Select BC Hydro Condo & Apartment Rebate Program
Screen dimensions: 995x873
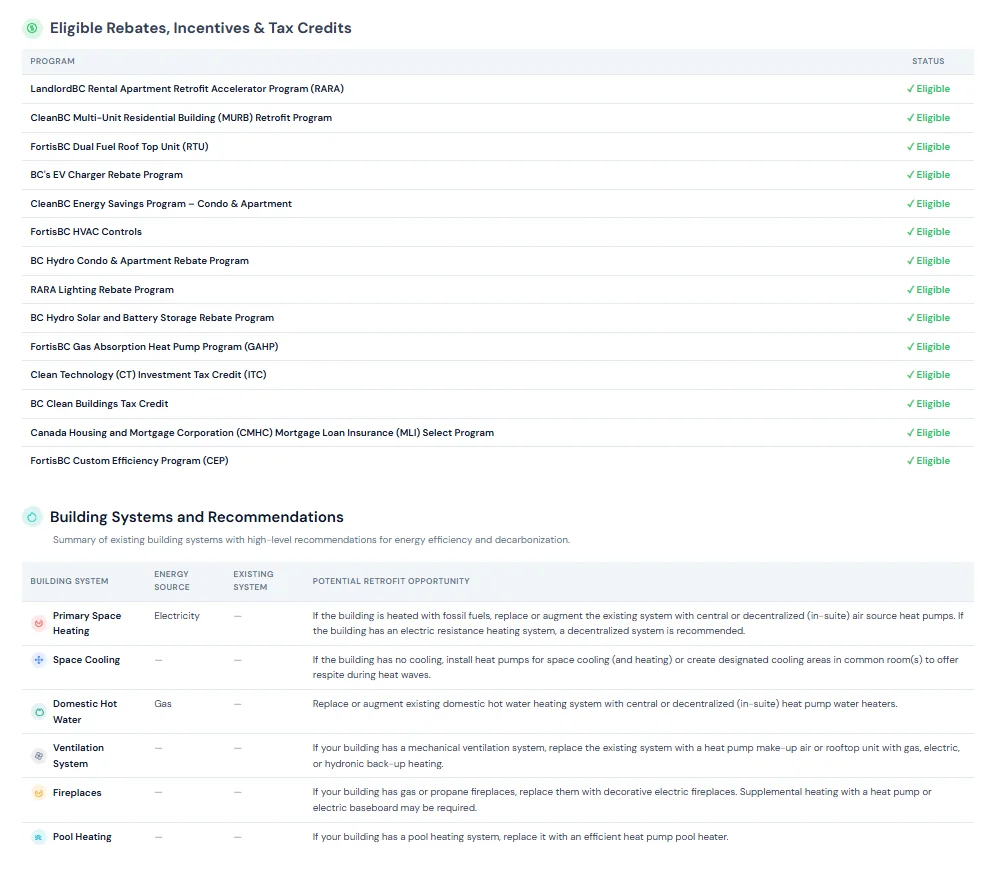498,261
